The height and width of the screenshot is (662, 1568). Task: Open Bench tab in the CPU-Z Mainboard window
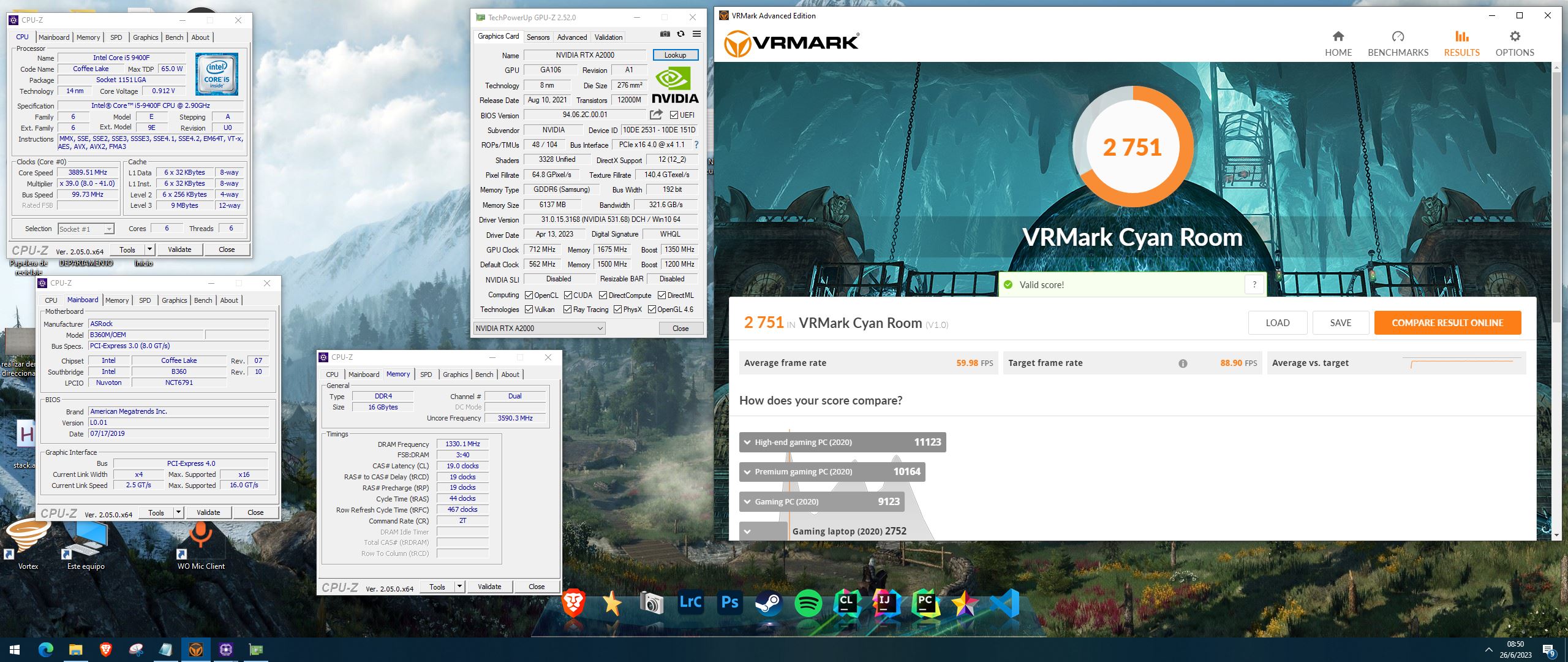(x=203, y=300)
